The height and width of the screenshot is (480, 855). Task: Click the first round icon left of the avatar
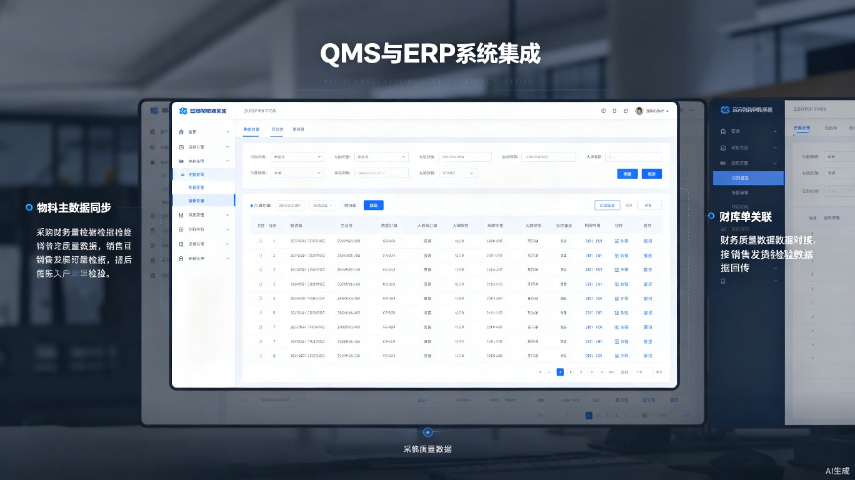coord(603,111)
